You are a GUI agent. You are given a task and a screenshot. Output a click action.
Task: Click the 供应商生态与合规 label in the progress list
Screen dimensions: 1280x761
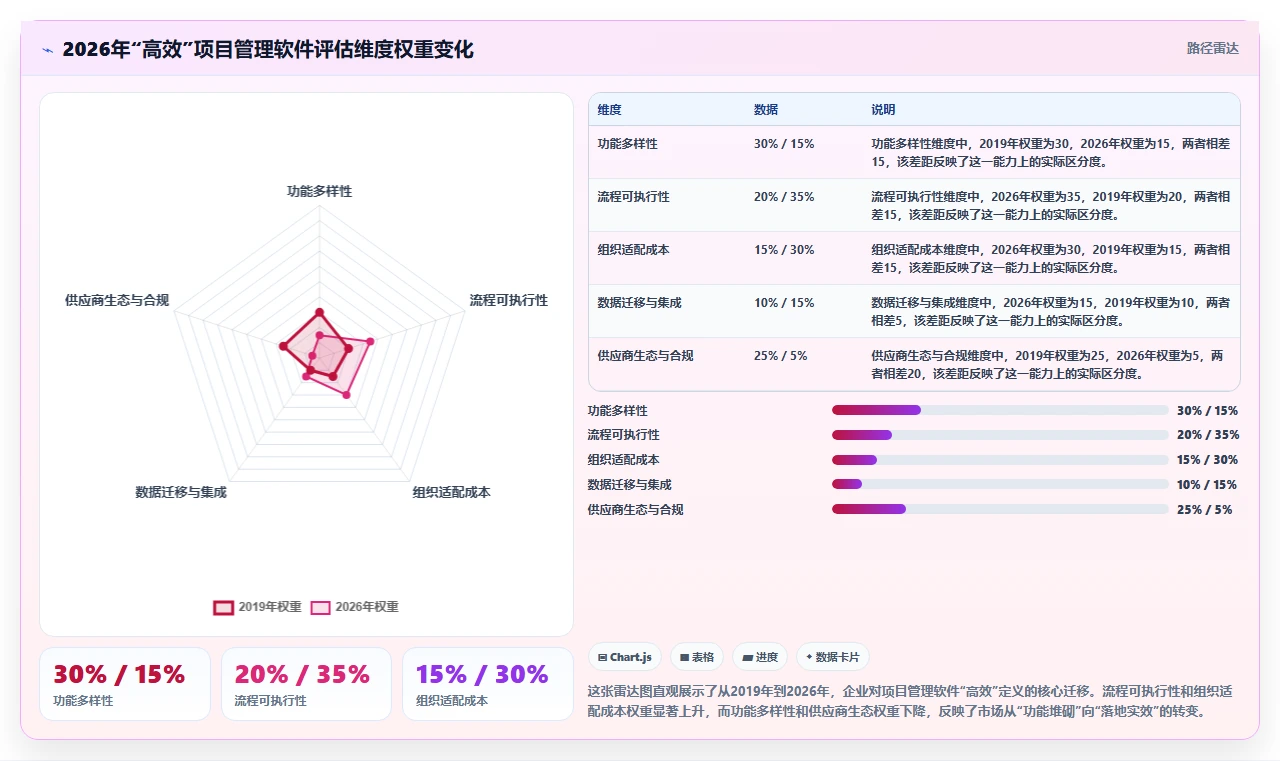pyautogui.click(x=636, y=510)
